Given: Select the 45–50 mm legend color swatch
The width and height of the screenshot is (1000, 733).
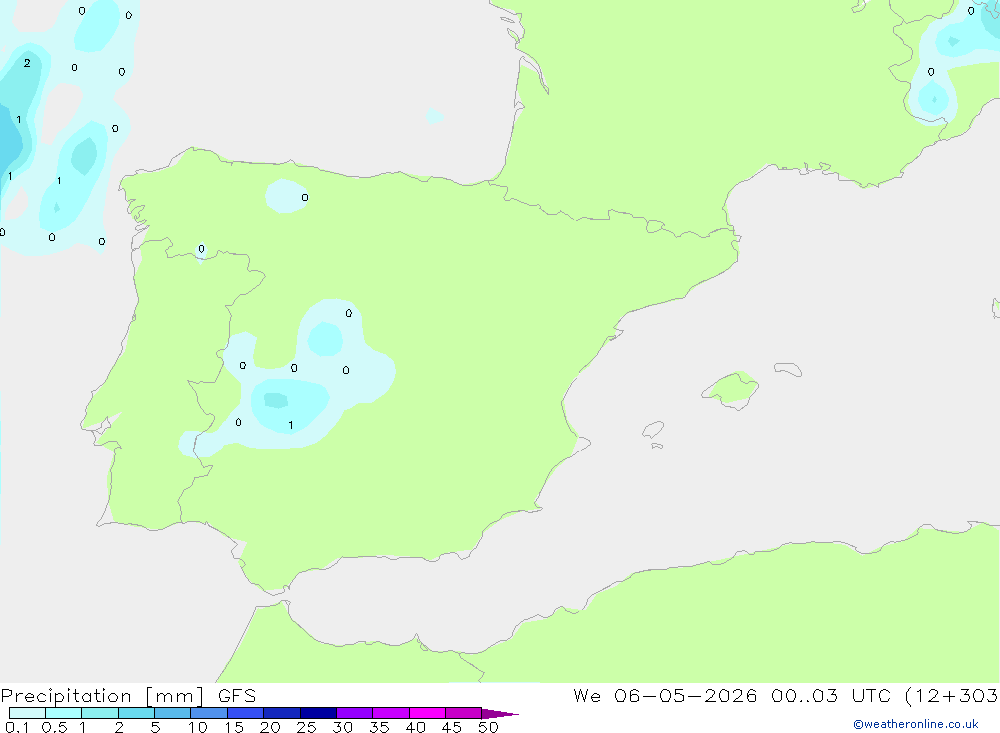Looking at the screenshot, I should pos(464,713).
